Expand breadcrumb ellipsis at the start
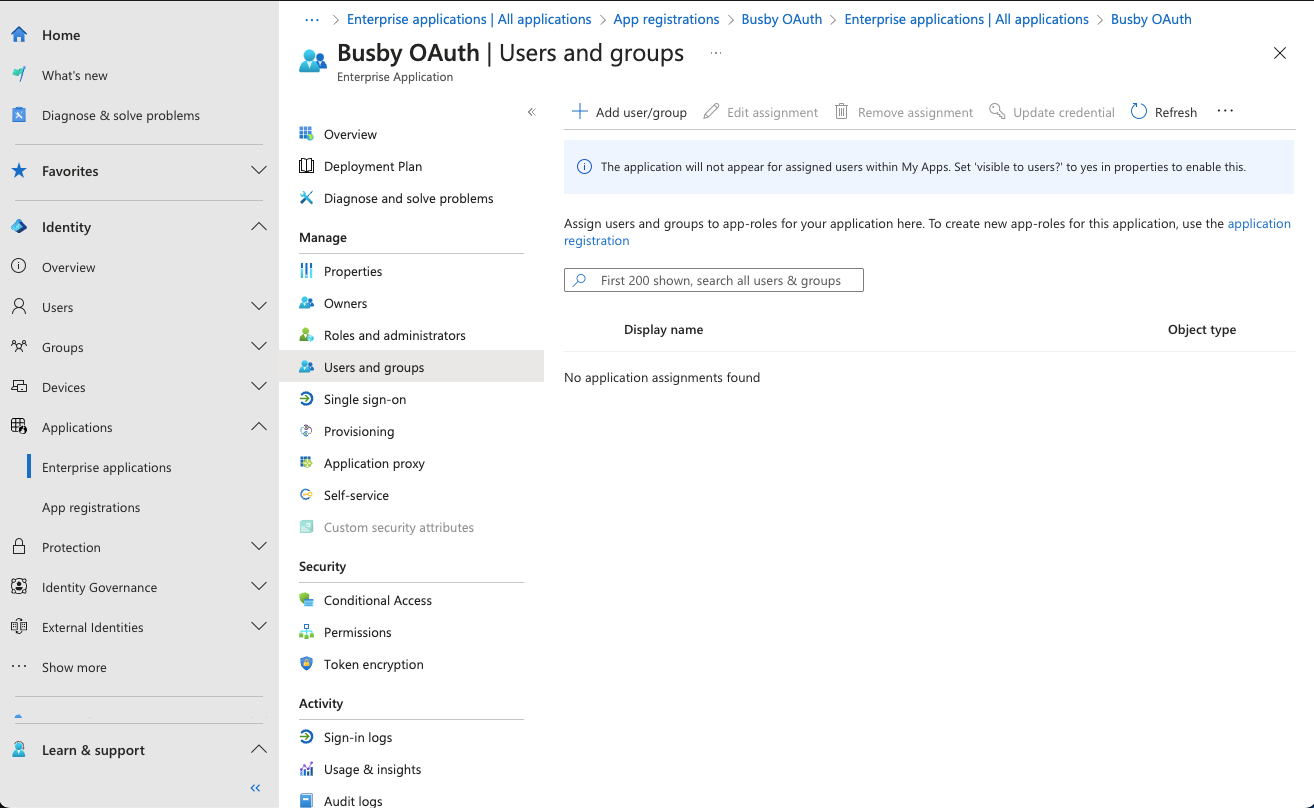Image resolution: width=1314 pixels, height=808 pixels. click(x=312, y=19)
